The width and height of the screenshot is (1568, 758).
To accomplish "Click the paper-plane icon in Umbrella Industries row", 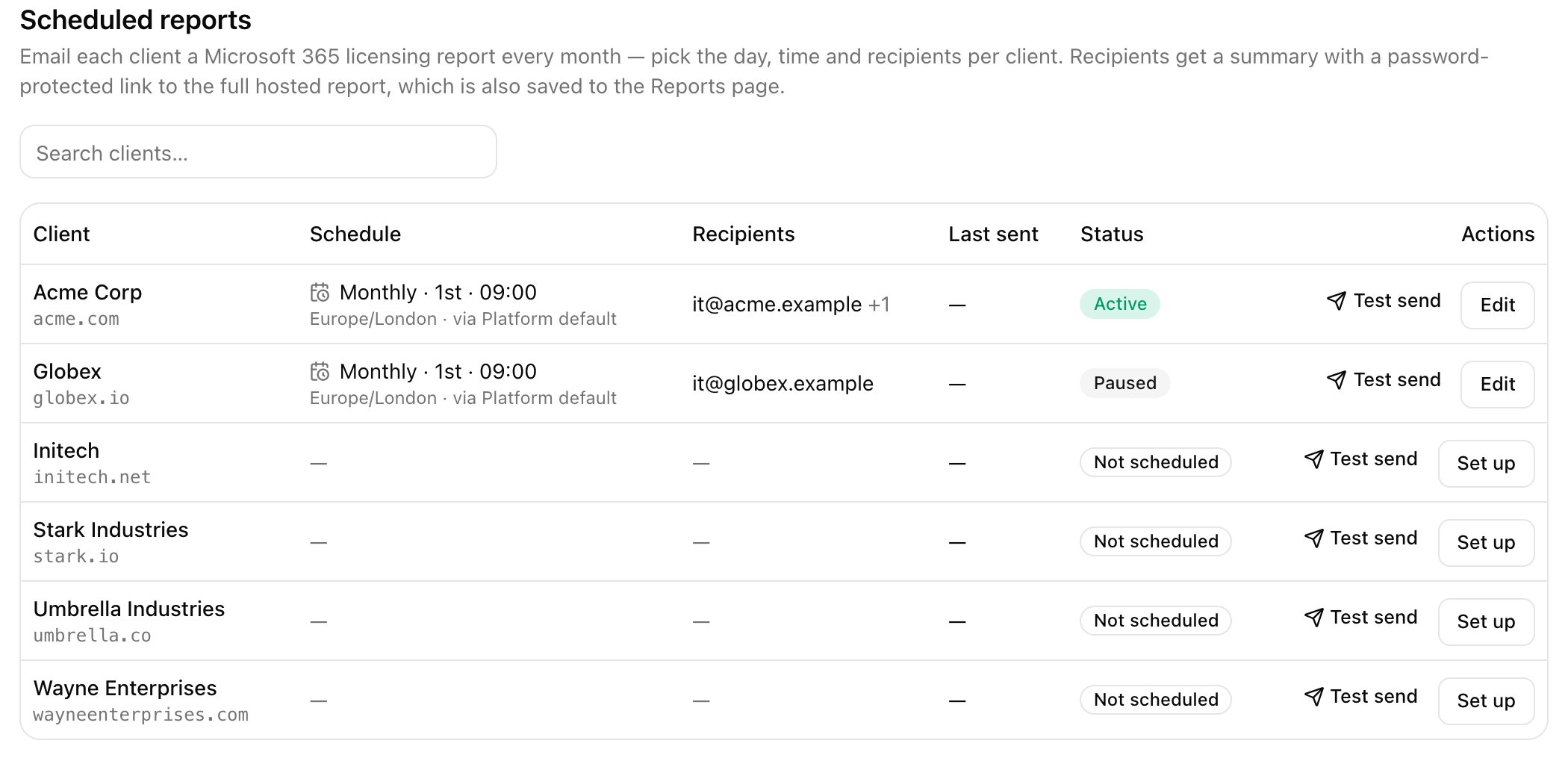I will coord(1314,618).
